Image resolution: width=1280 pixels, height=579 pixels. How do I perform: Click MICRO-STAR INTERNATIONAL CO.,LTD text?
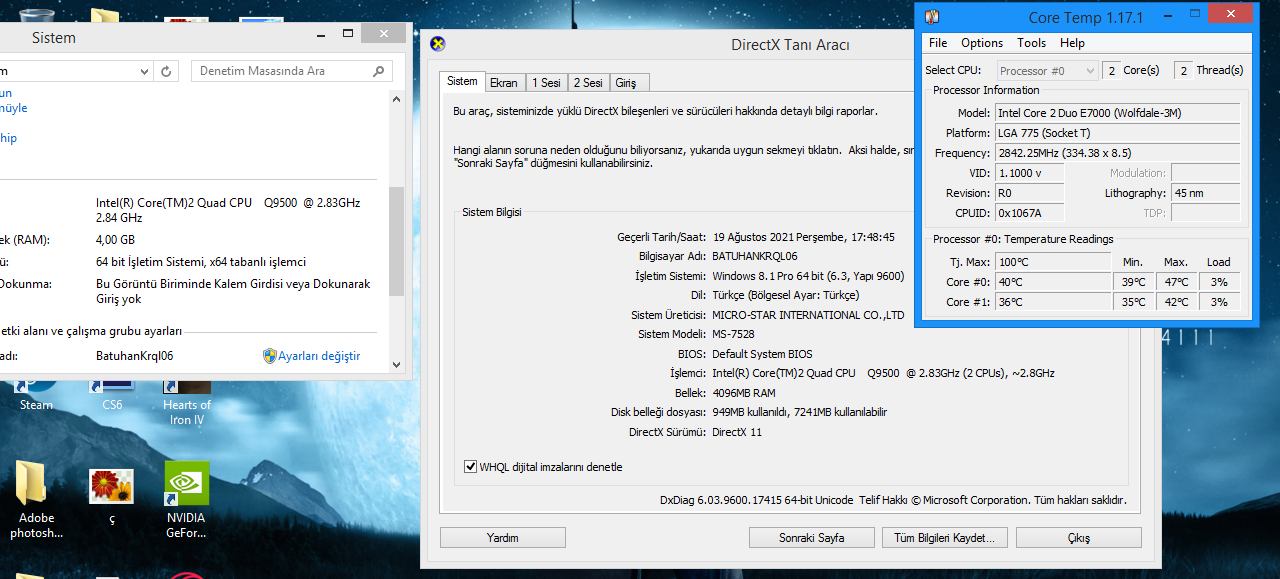point(808,315)
